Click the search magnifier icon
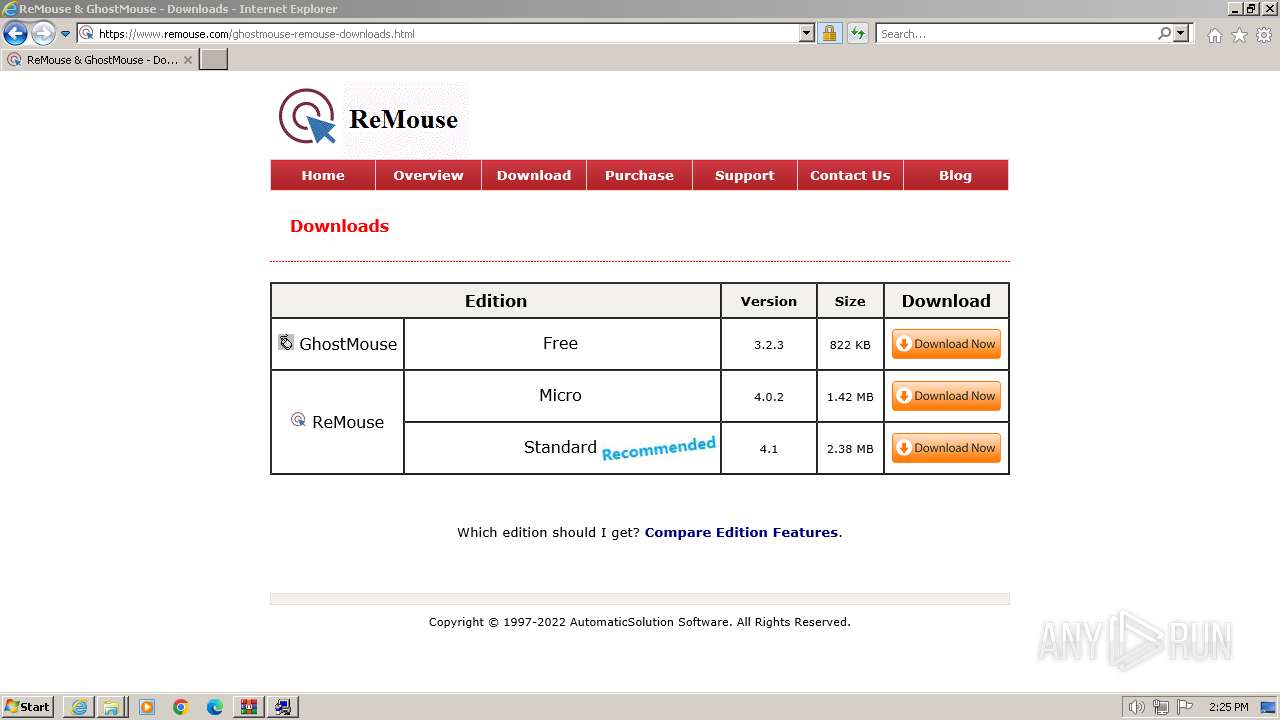 (1164, 33)
